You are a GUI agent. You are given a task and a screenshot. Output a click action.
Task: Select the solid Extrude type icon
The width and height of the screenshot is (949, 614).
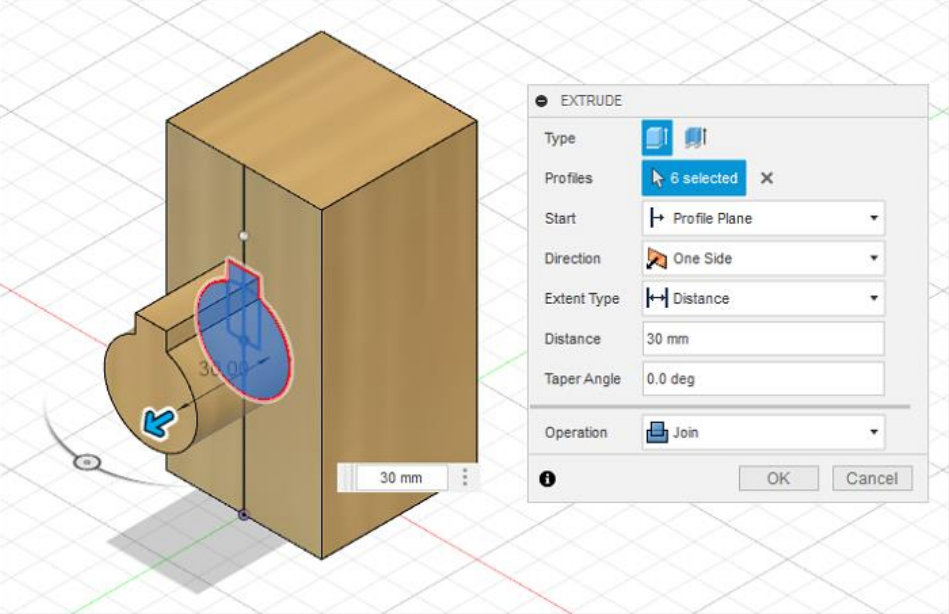pos(657,138)
